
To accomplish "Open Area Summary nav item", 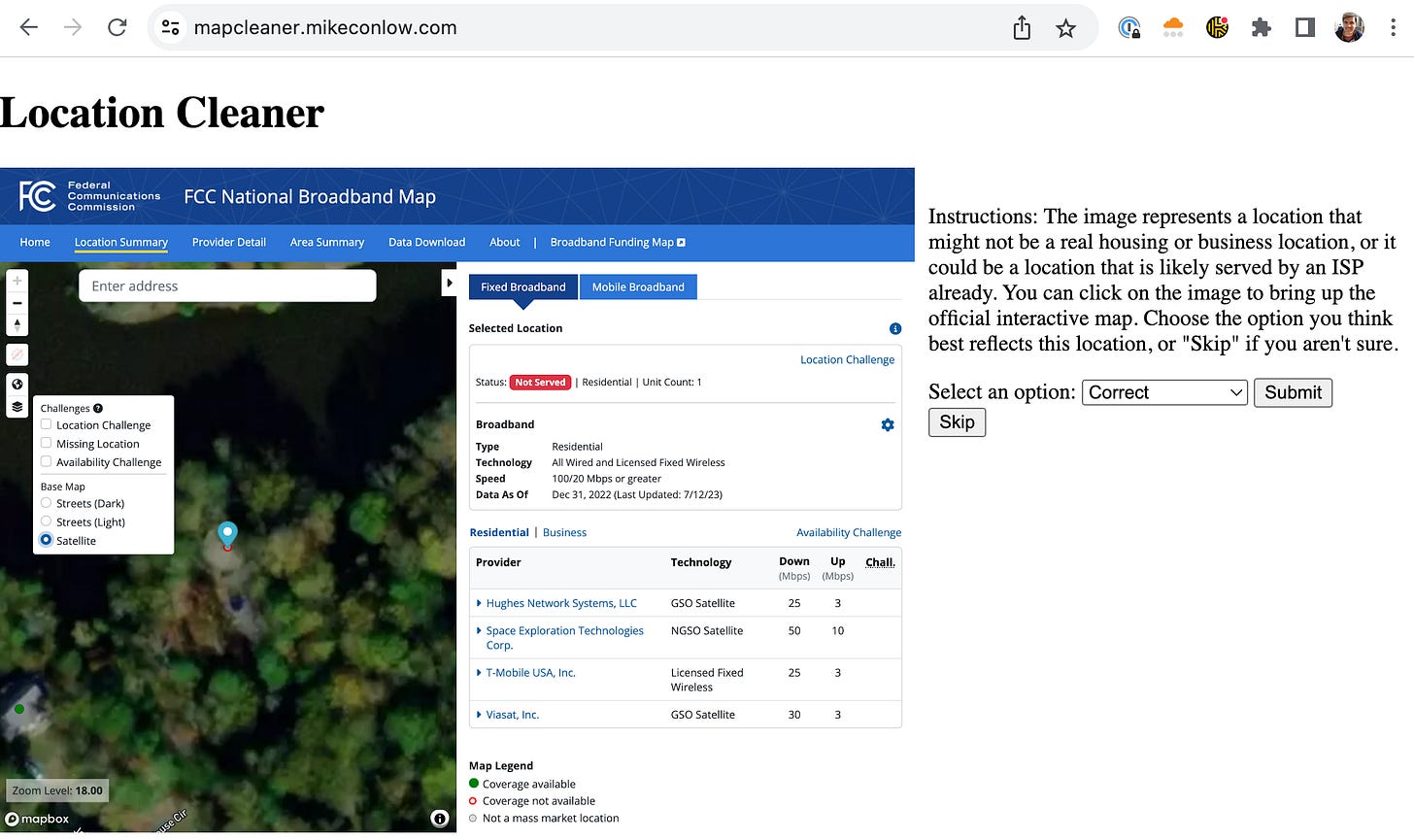I will (327, 242).
